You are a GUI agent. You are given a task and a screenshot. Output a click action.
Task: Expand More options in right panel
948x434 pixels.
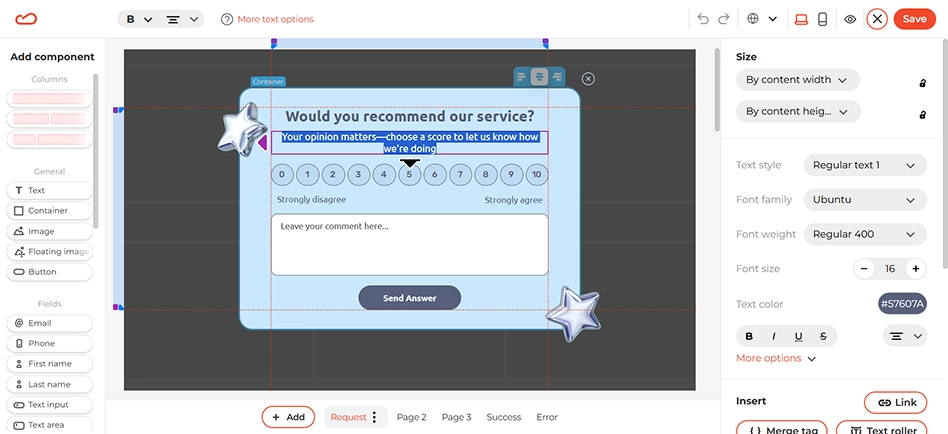click(776, 358)
